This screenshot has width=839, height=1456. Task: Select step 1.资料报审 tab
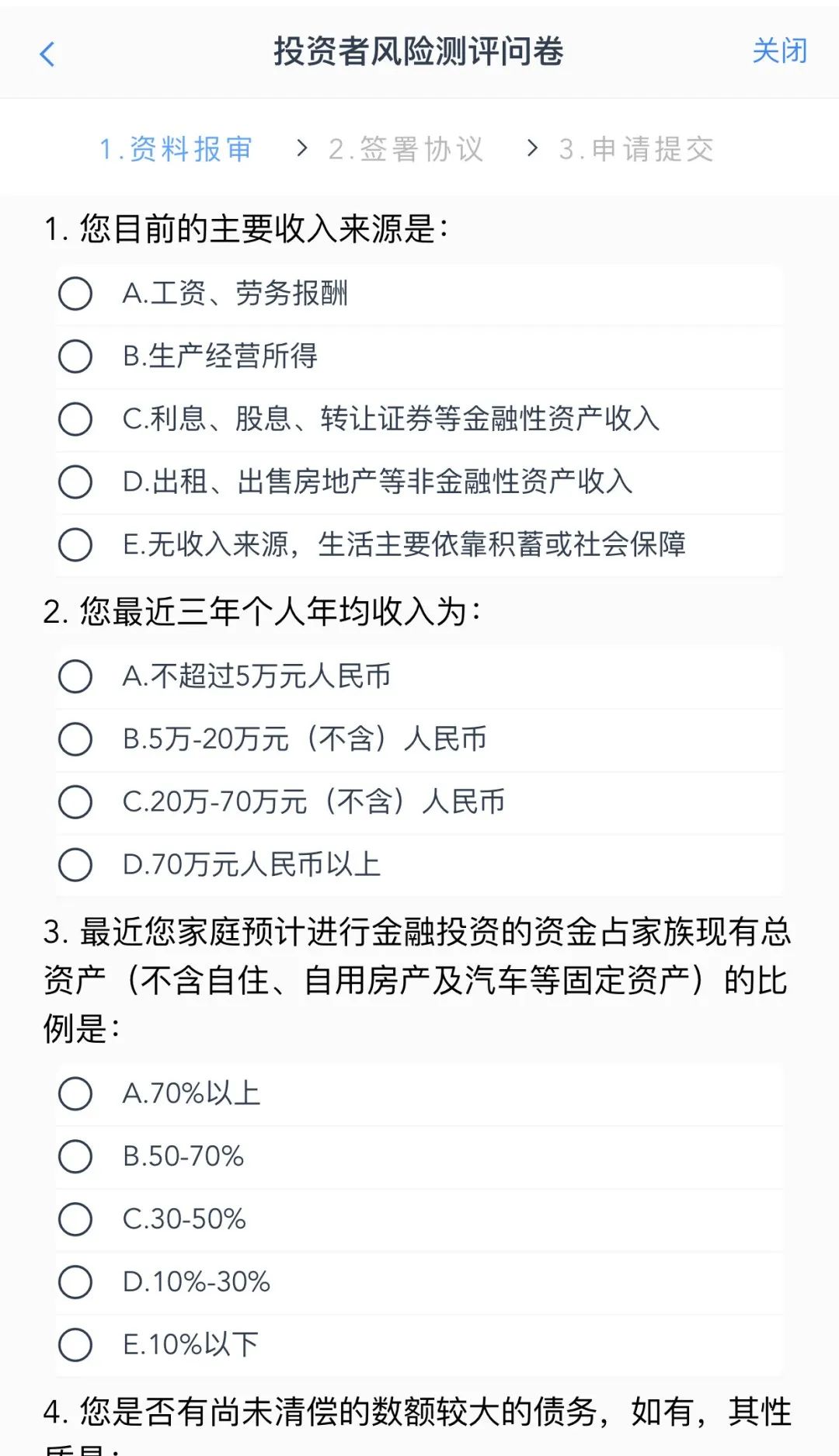tap(176, 148)
